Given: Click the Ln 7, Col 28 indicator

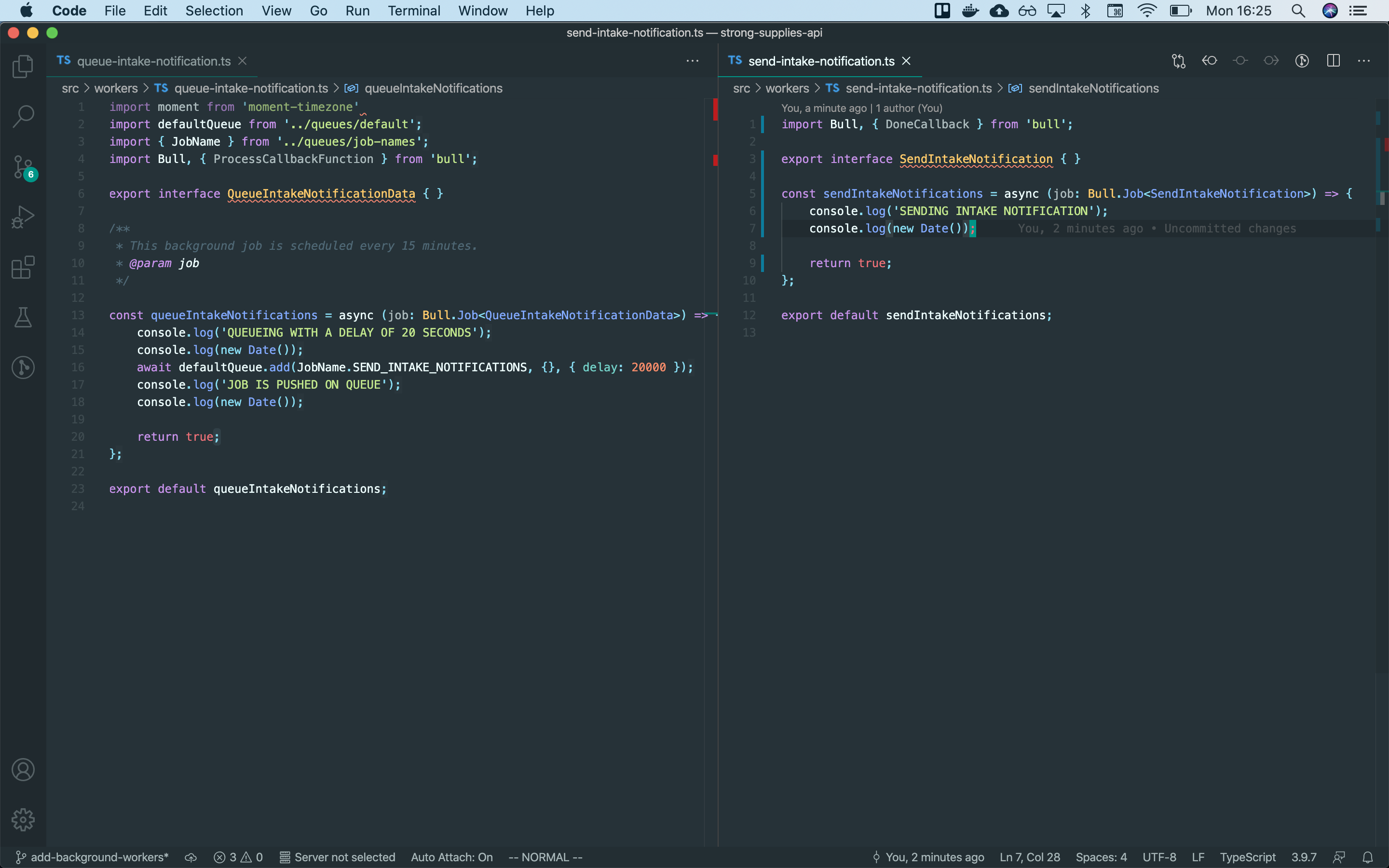Looking at the screenshot, I should point(1029,857).
